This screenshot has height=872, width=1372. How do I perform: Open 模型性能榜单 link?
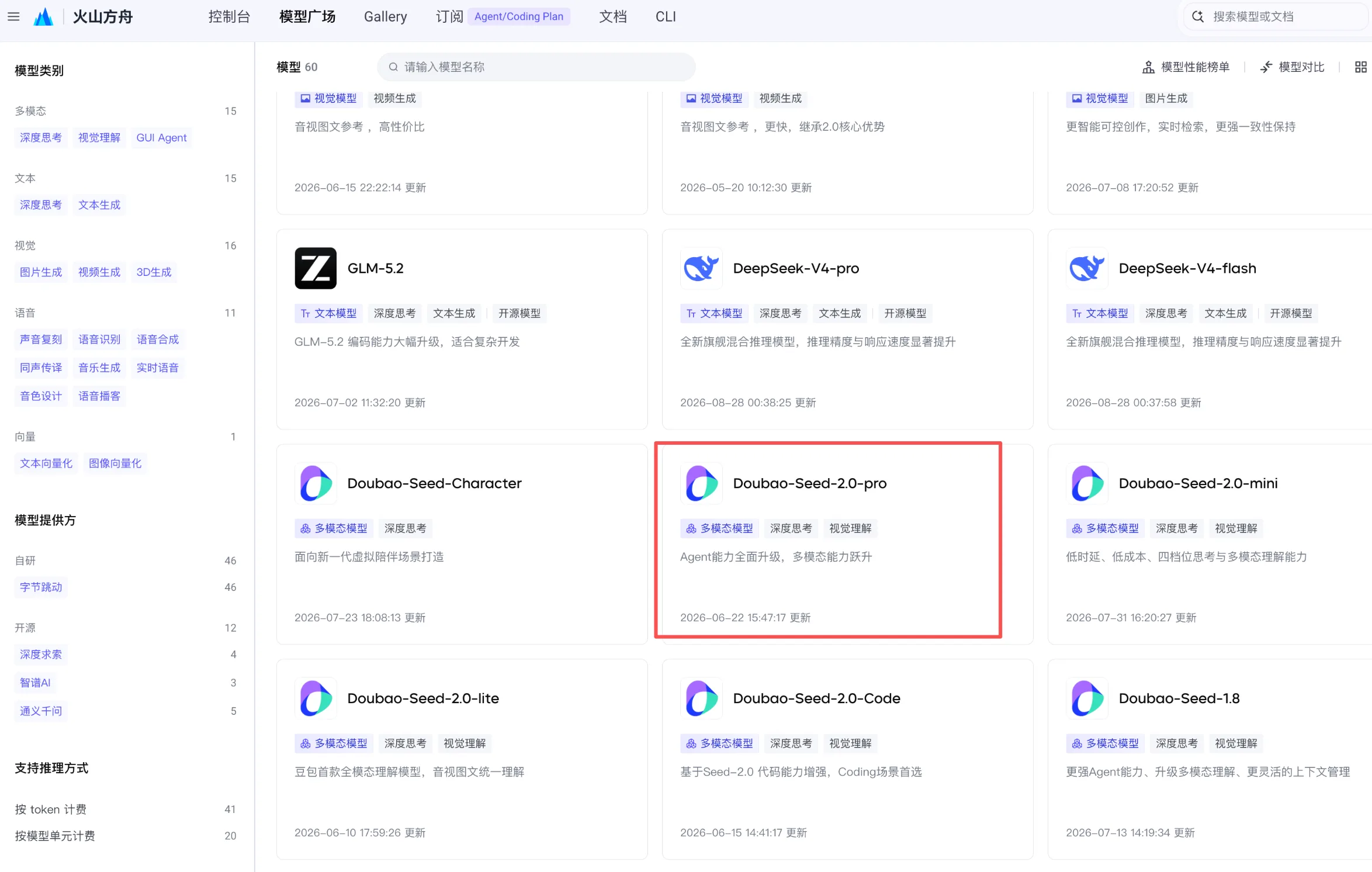(x=1186, y=67)
